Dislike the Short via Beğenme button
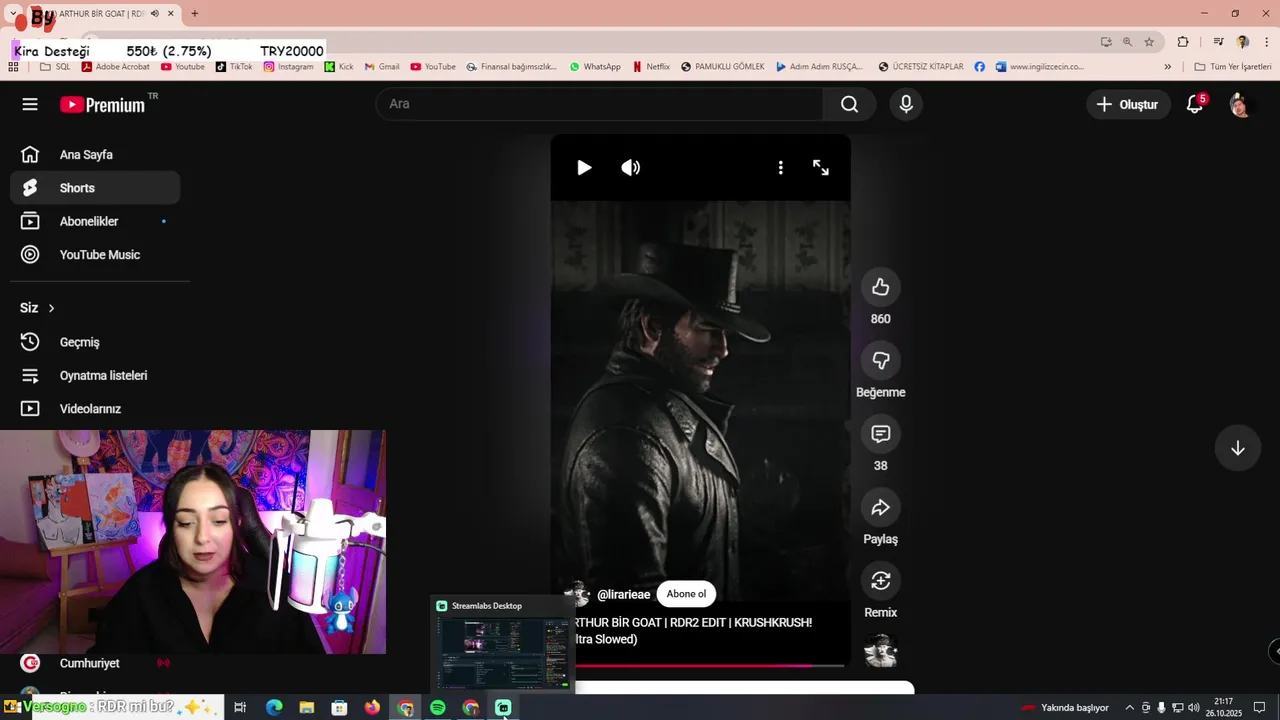 pyautogui.click(x=880, y=361)
